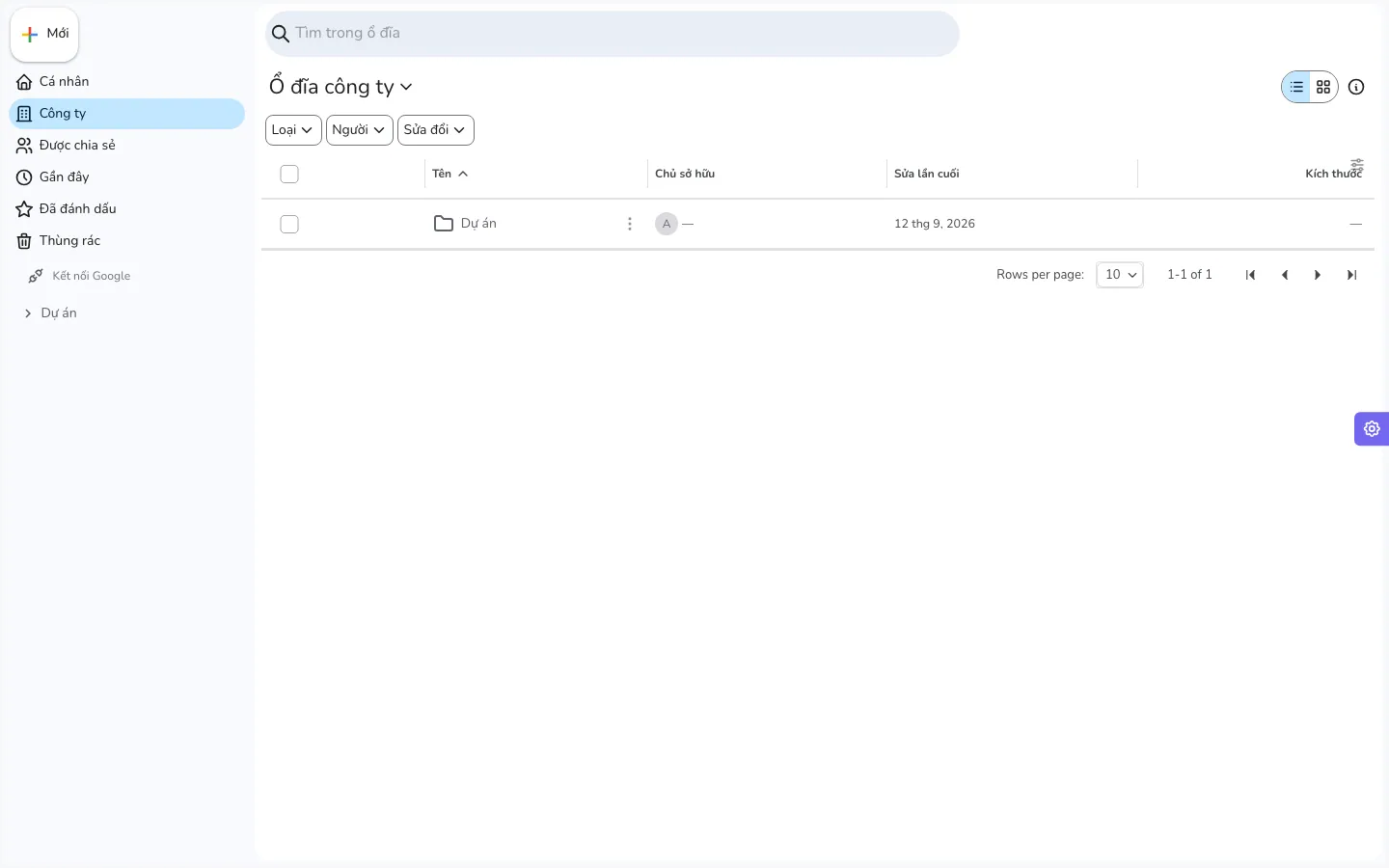Click the Dự án folder in sidebar tree

point(59,313)
